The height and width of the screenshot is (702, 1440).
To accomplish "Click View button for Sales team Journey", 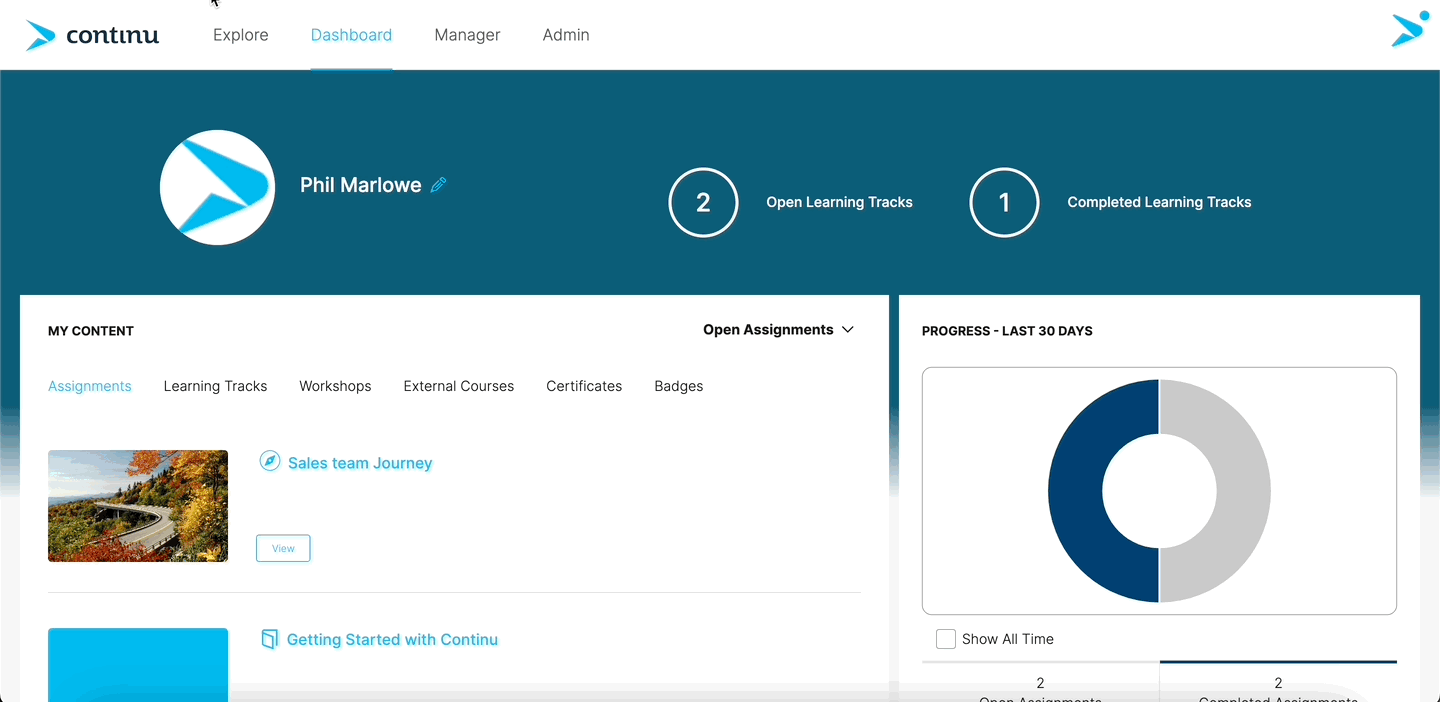I will [283, 548].
